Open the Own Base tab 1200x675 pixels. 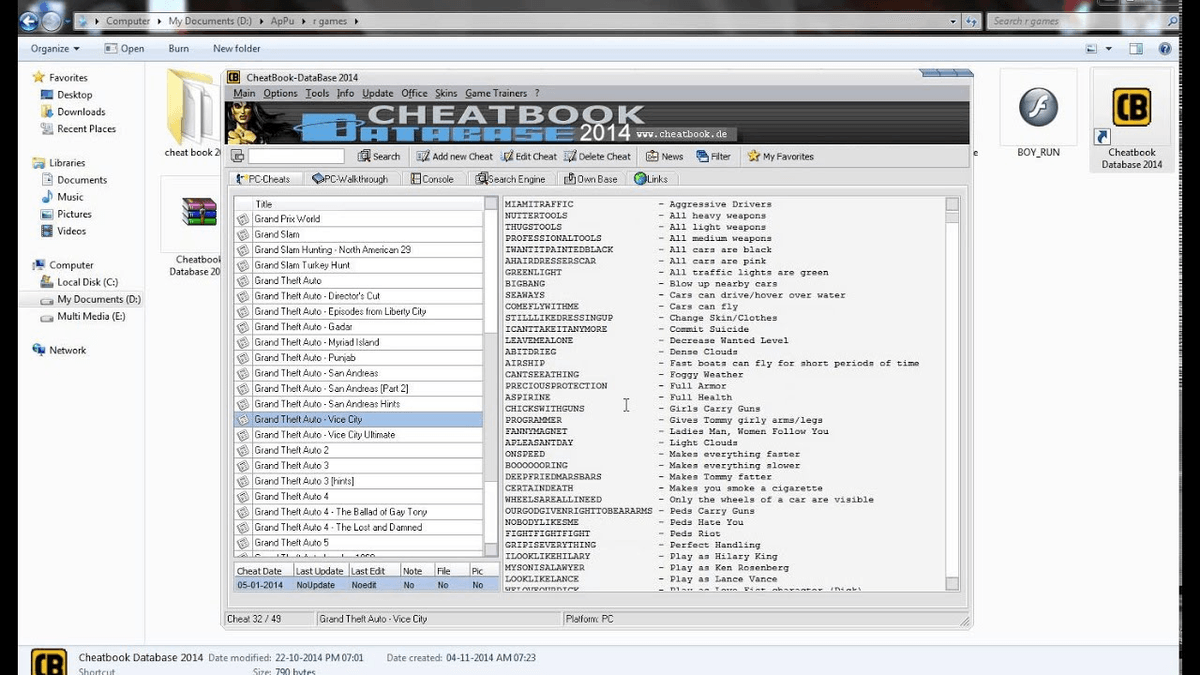coord(592,179)
